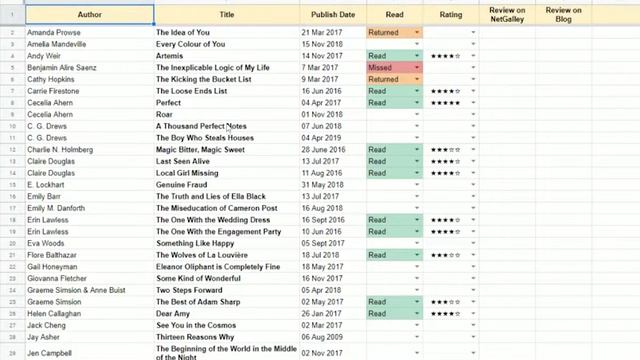The image size is (640, 360).
Task: Select the E. Lockhart author cell
Action: point(89,184)
